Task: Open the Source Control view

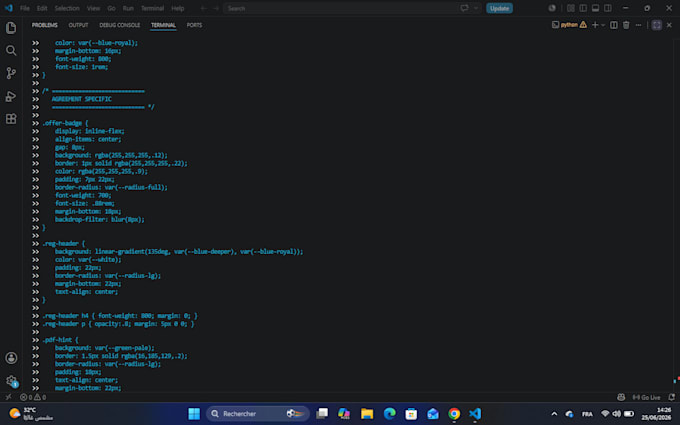Action: point(11,73)
